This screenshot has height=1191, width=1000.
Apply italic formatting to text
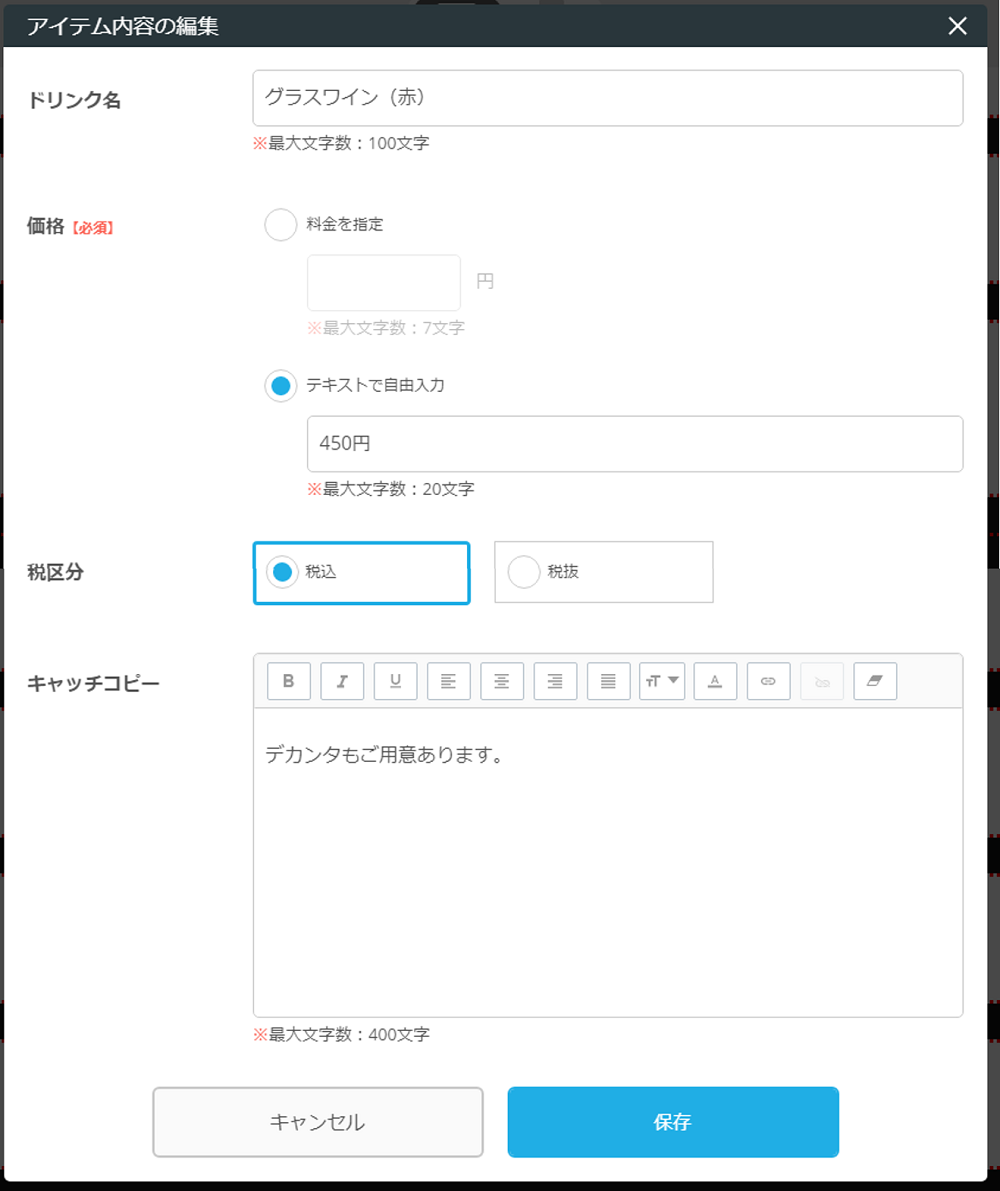click(342, 681)
